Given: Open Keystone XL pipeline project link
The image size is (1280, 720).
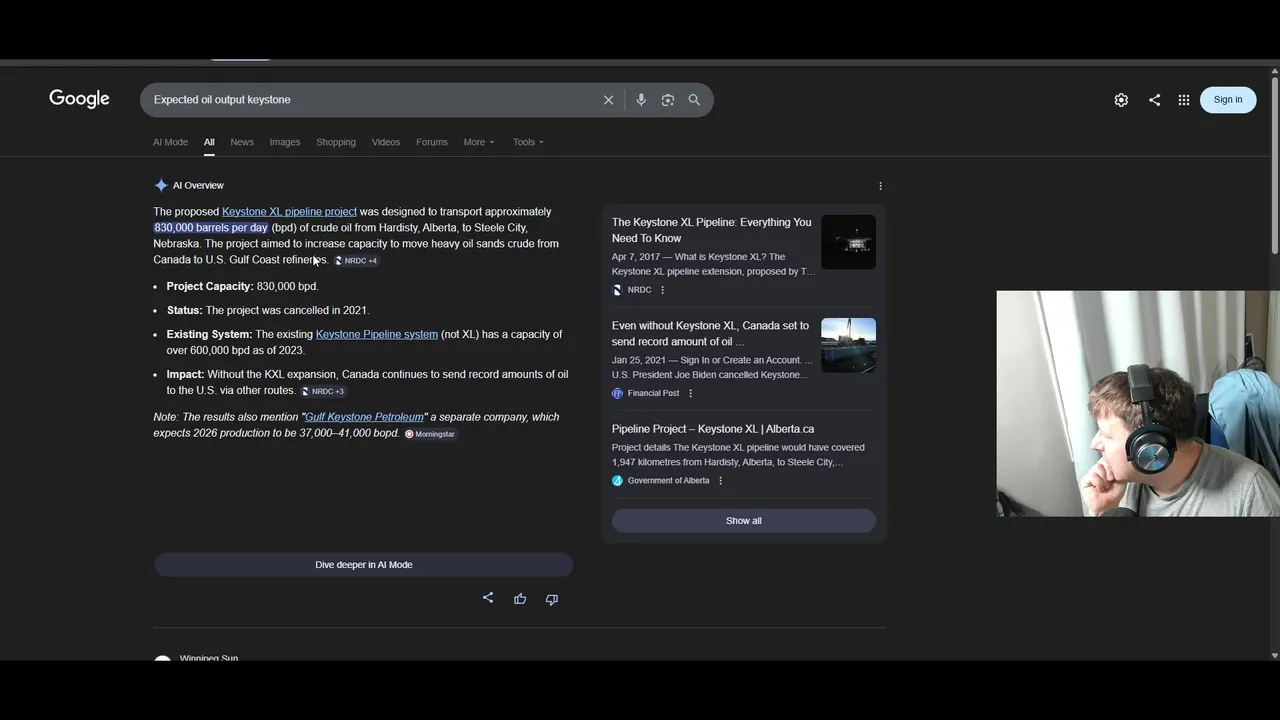Looking at the screenshot, I should click(x=289, y=212).
